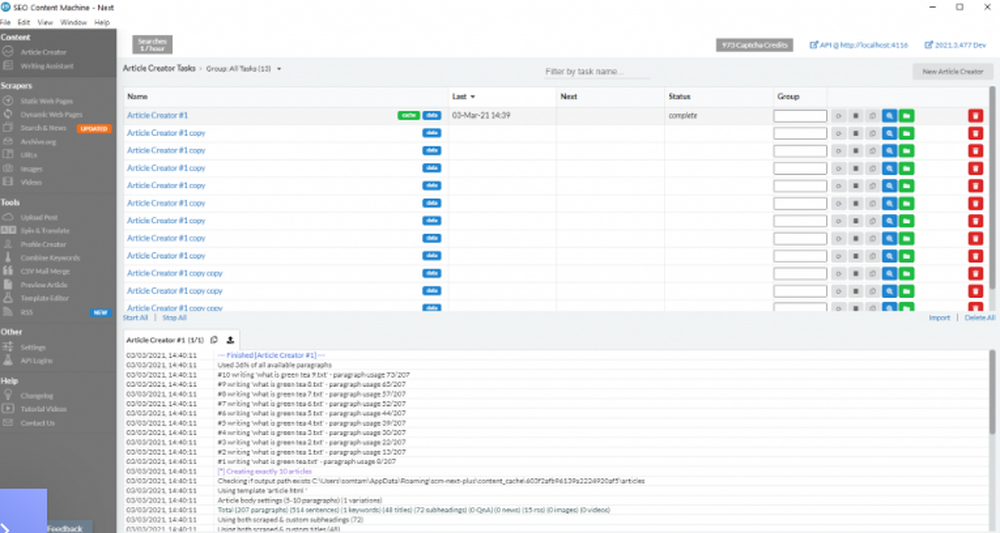Open Contact Us under Help
The height and width of the screenshot is (533, 1000).
[37, 423]
